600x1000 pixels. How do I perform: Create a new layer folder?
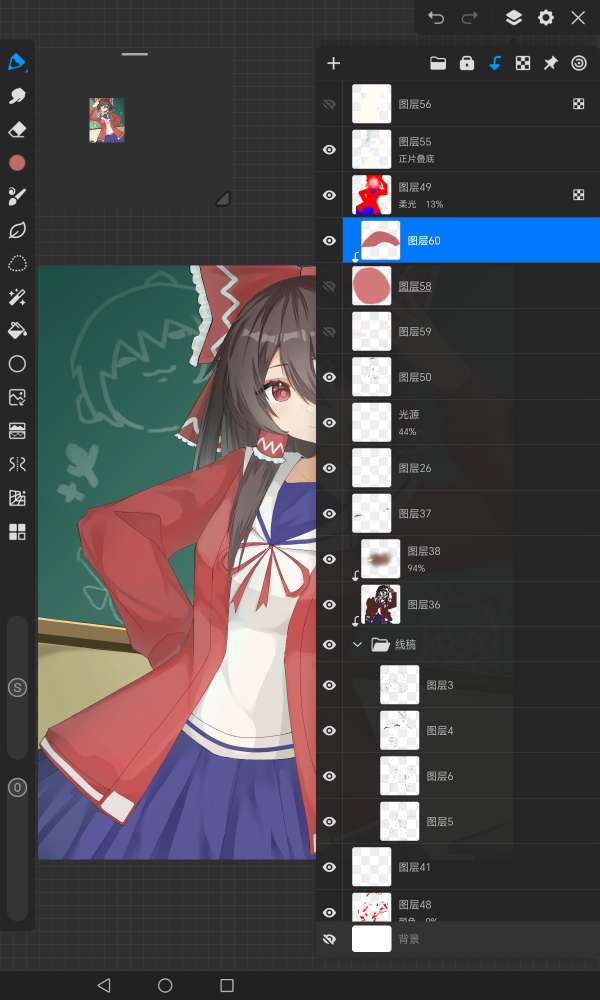tap(438, 63)
